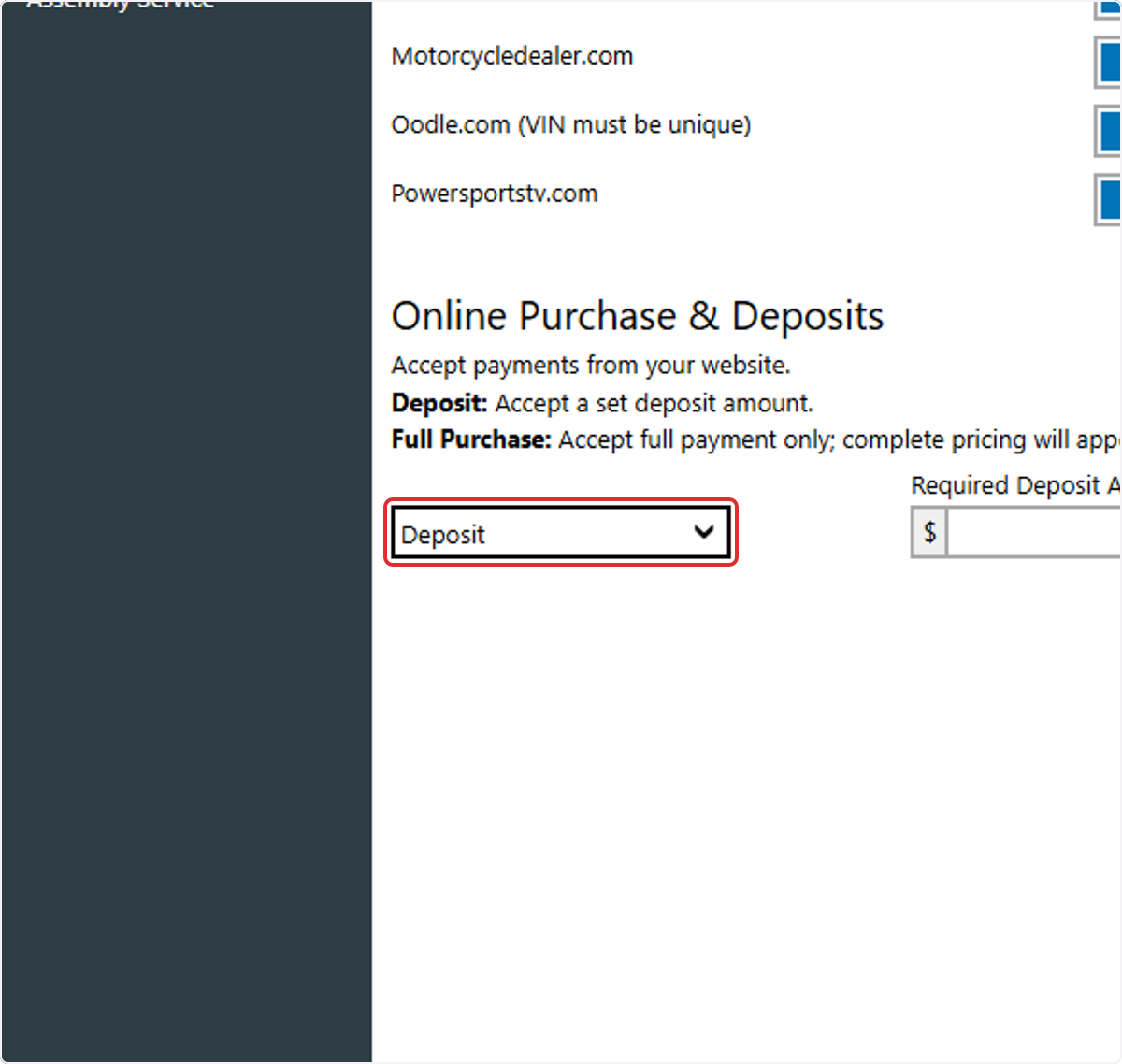Click the Required Deposit Amount input field
Viewport: 1122px width, 1064px height.
pos(1034,533)
